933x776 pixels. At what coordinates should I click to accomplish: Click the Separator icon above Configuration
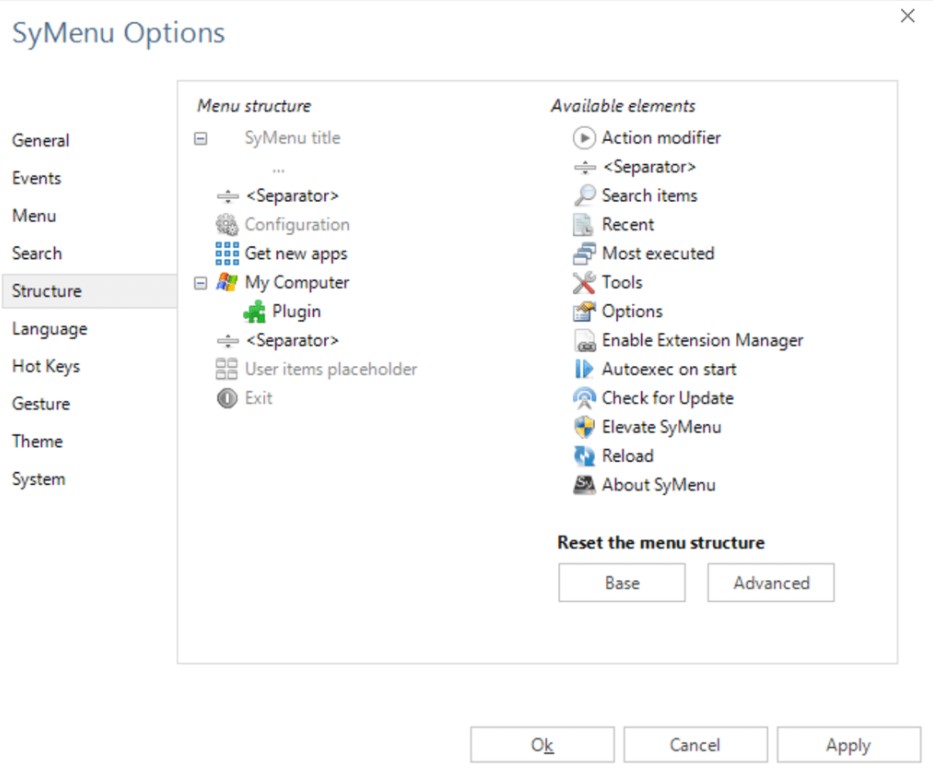228,196
